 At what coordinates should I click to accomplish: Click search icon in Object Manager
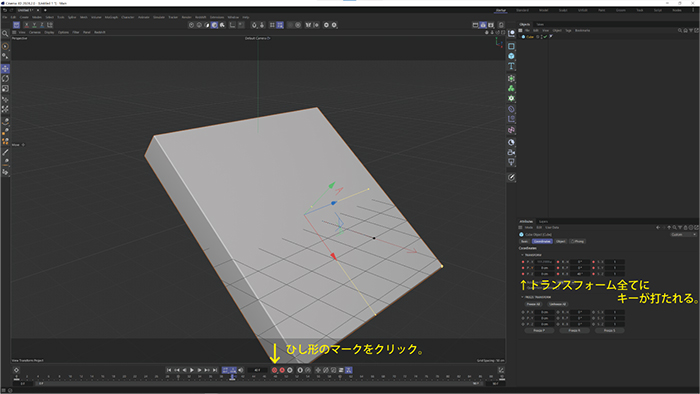pos(680,30)
